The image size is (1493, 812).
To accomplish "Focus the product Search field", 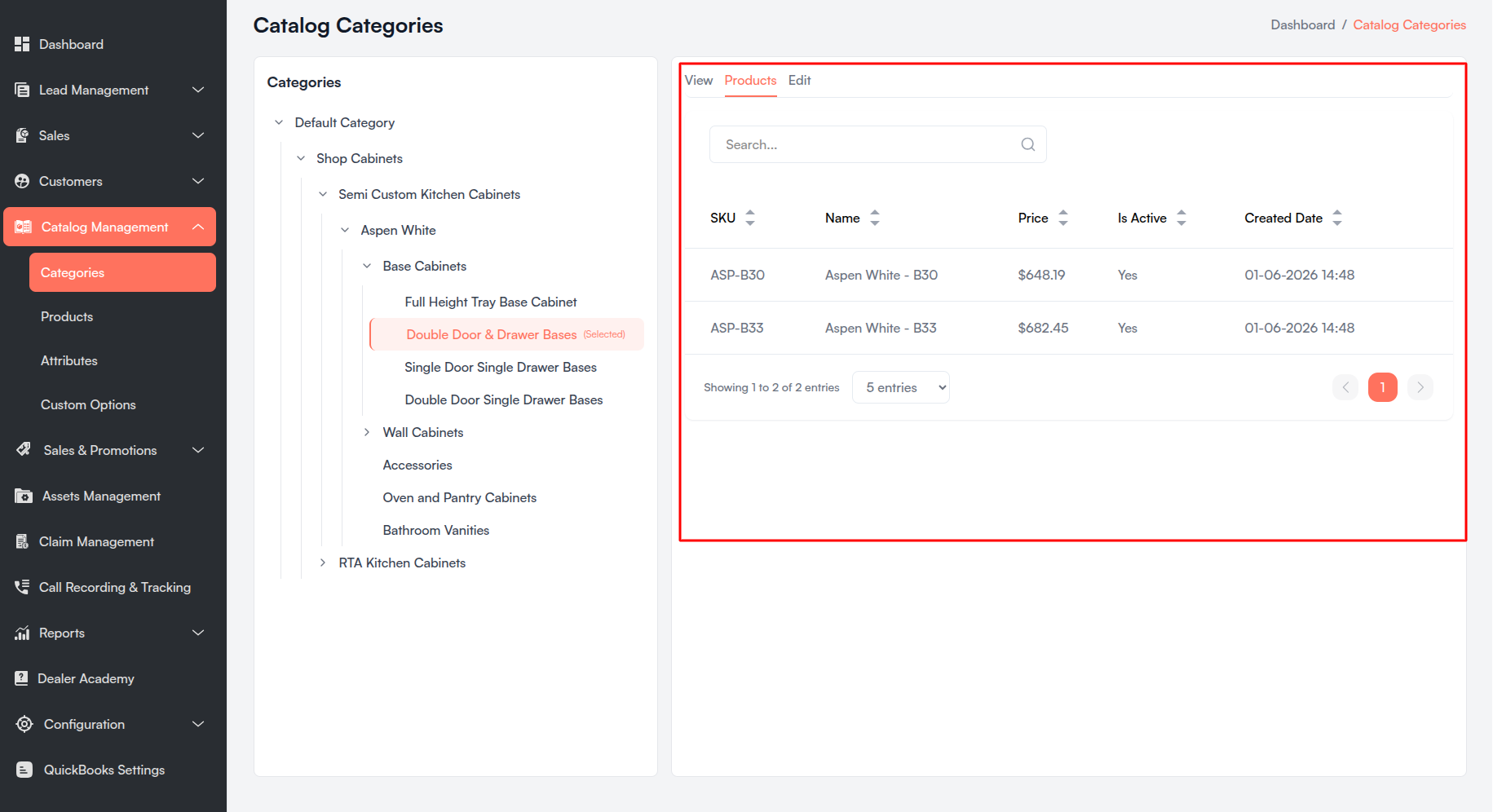I will pyautogui.click(x=878, y=144).
